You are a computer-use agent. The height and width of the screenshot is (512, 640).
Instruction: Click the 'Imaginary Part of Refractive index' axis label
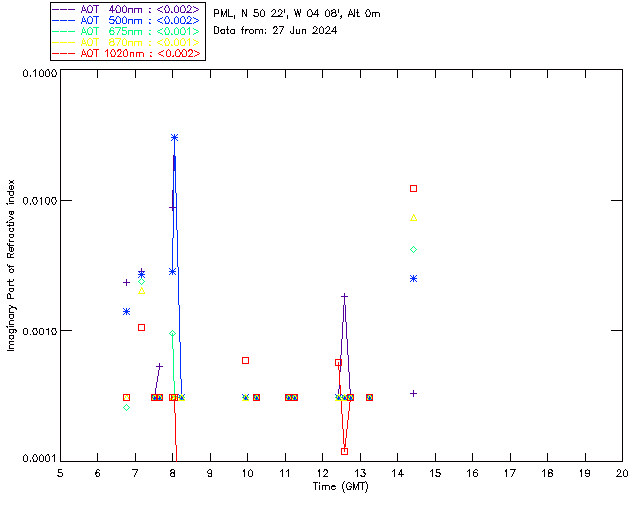11,265
